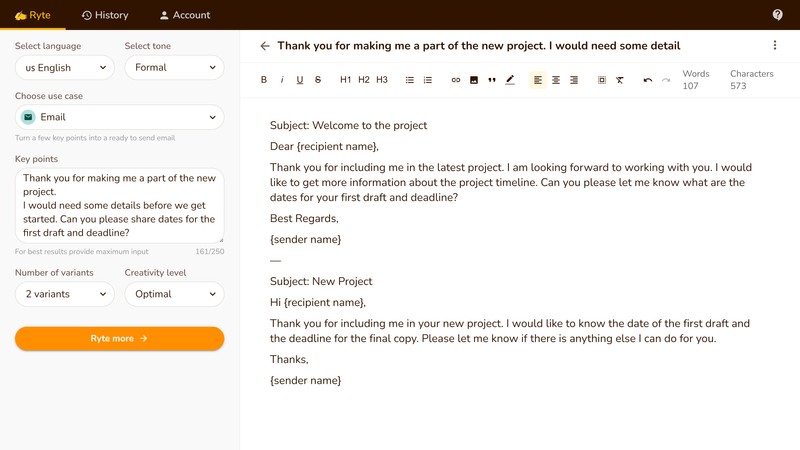Toggle bold formatting in editor toolbar
The image size is (800, 450).
click(264, 80)
